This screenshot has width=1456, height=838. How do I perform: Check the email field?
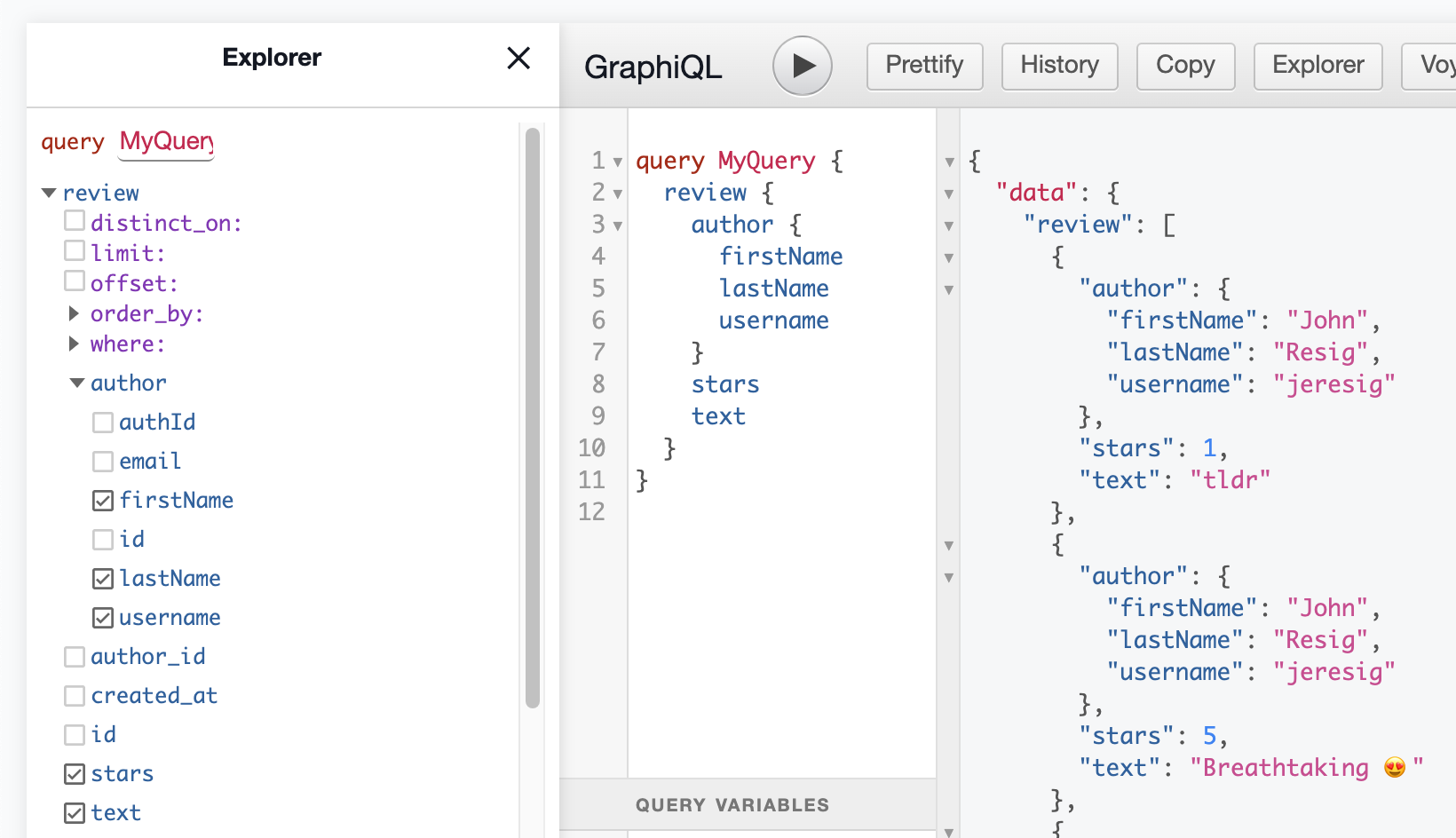103,462
